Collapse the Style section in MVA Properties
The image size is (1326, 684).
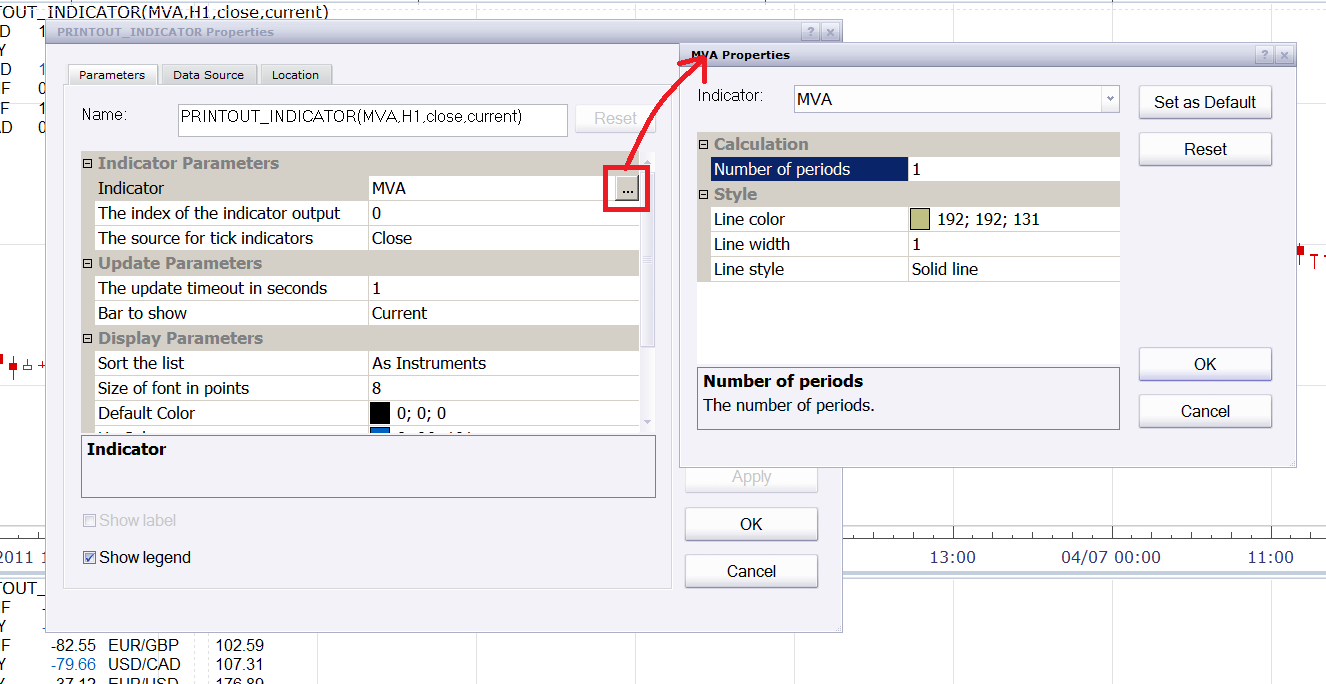tap(703, 194)
